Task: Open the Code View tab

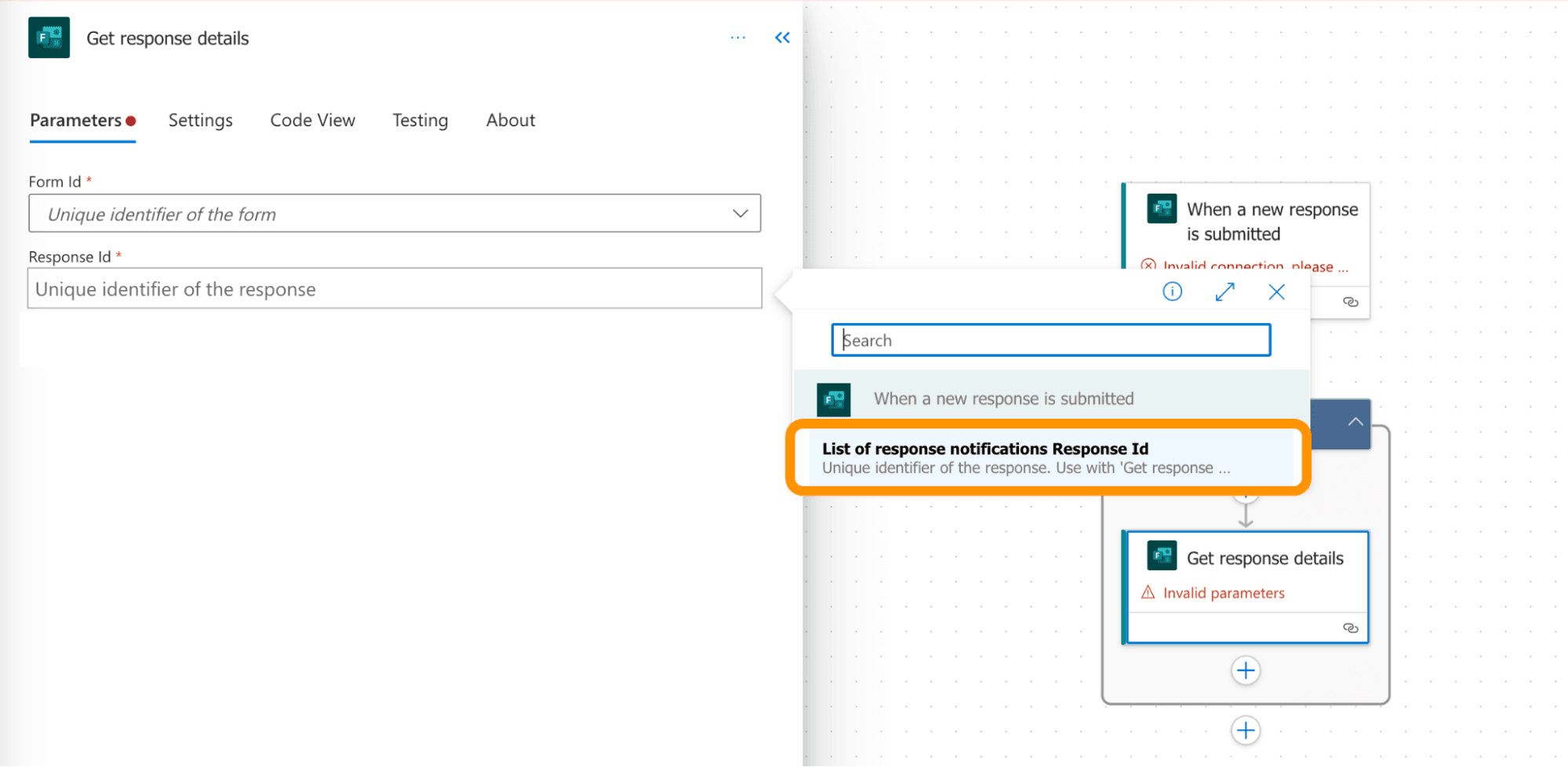Action: (312, 120)
